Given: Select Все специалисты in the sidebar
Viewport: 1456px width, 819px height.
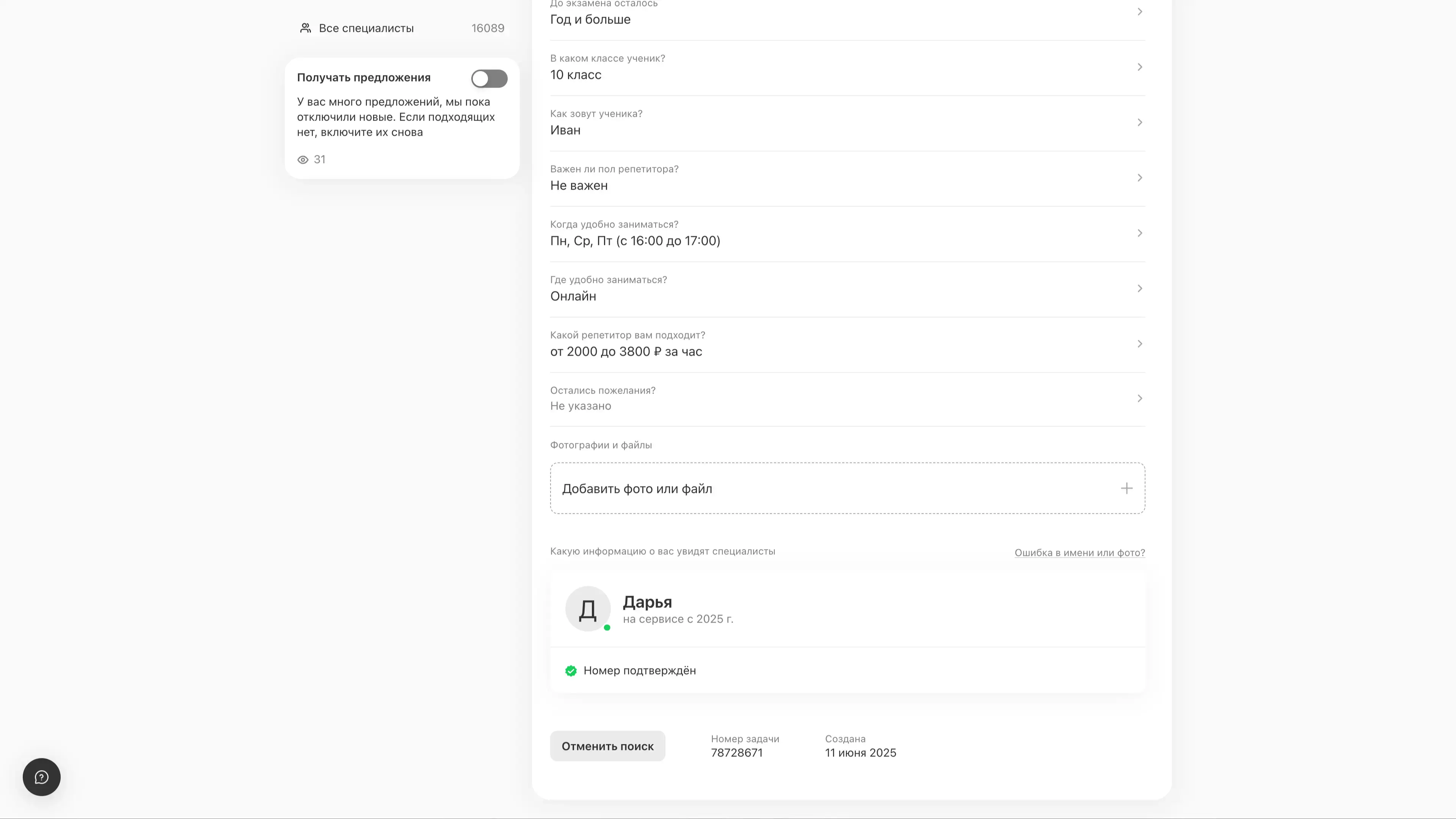Looking at the screenshot, I should (366, 28).
